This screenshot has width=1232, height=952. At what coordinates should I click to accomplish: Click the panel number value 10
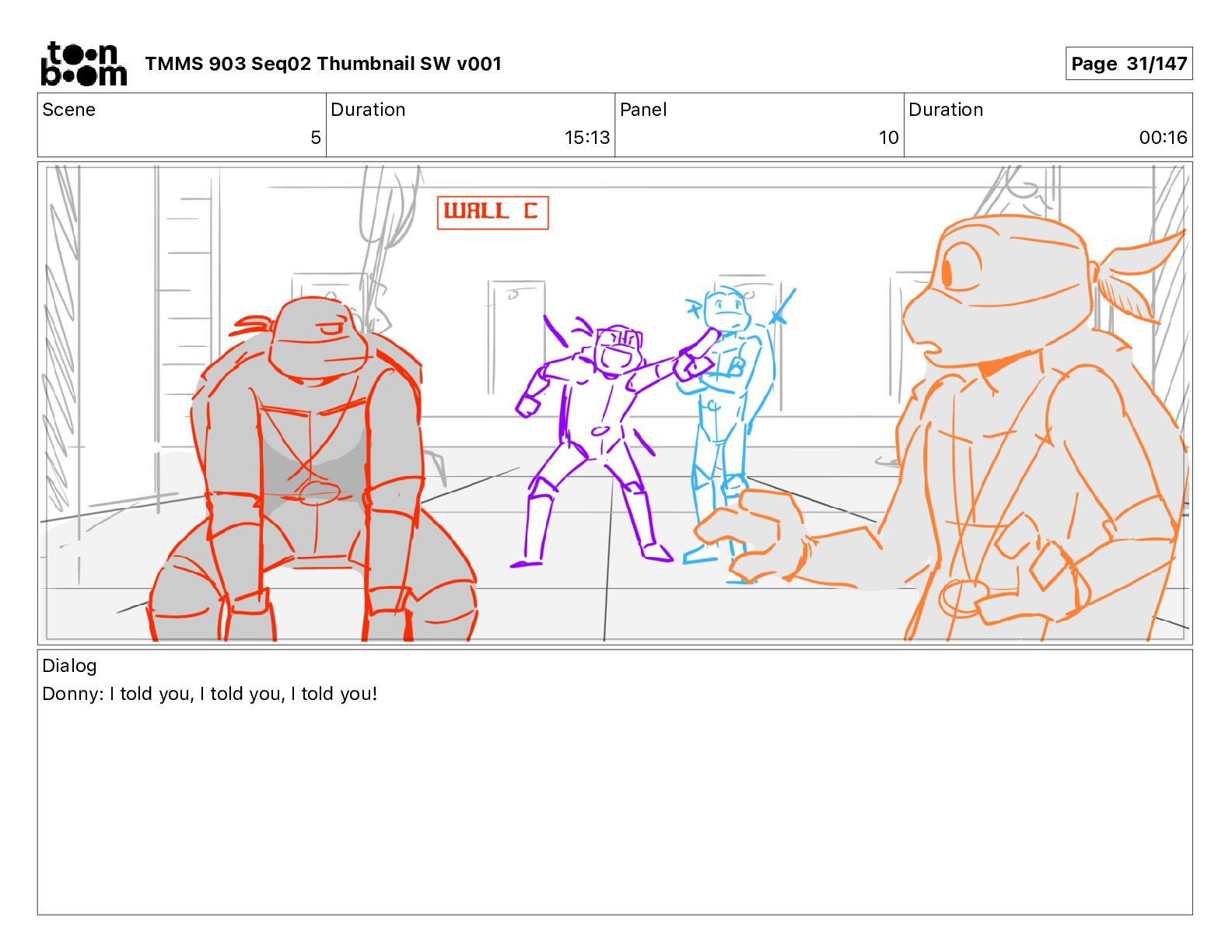pos(888,138)
